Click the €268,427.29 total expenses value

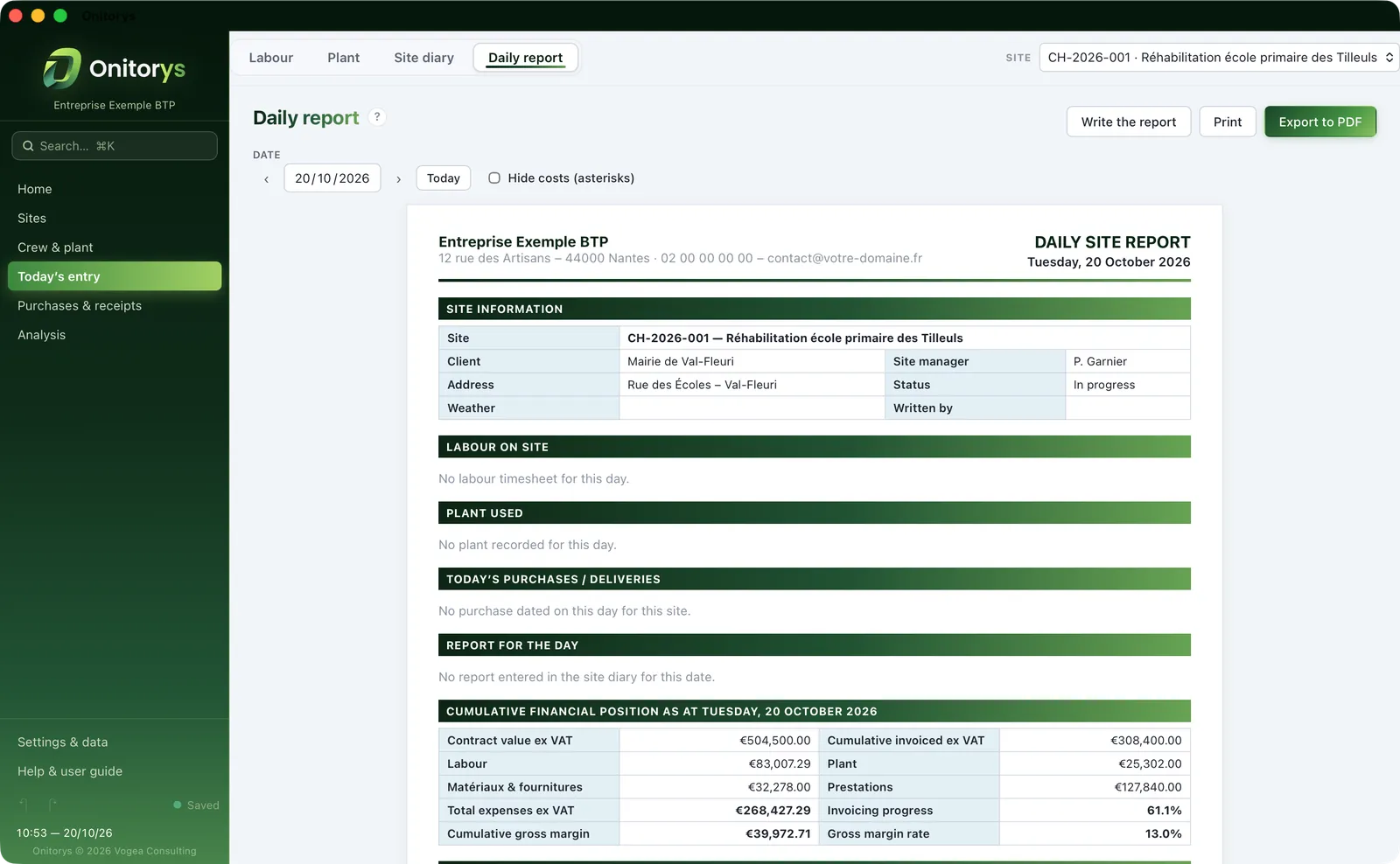[773, 811]
